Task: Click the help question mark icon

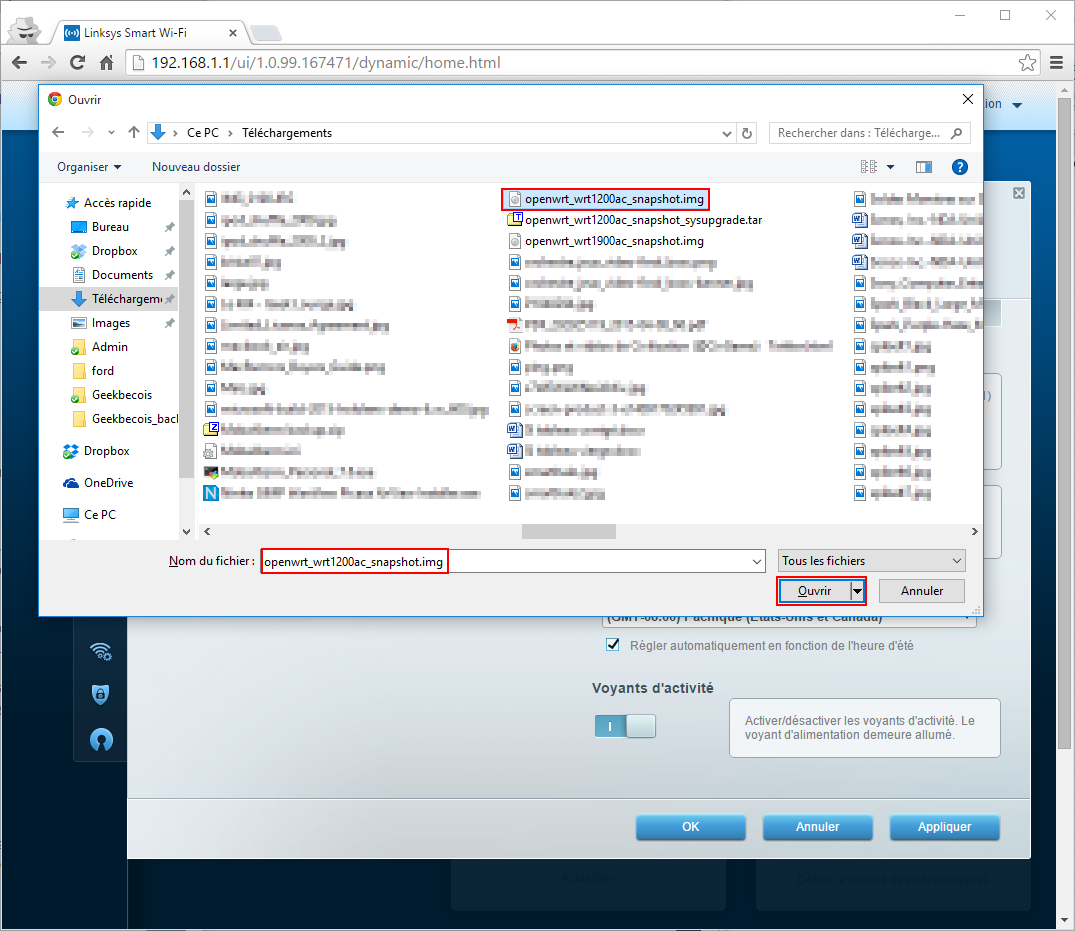Action: (x=960, y=167)
